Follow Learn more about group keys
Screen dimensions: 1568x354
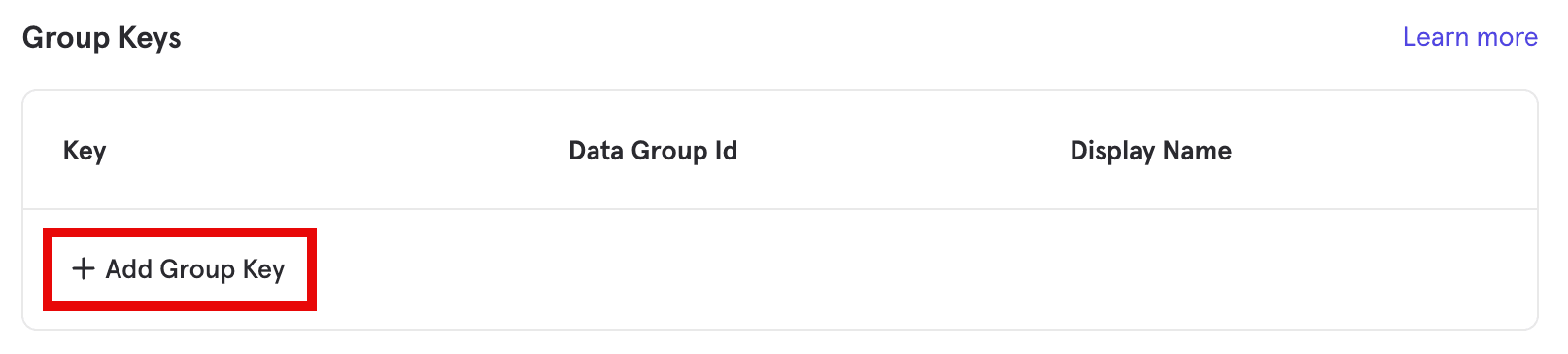pos(1470,37)
